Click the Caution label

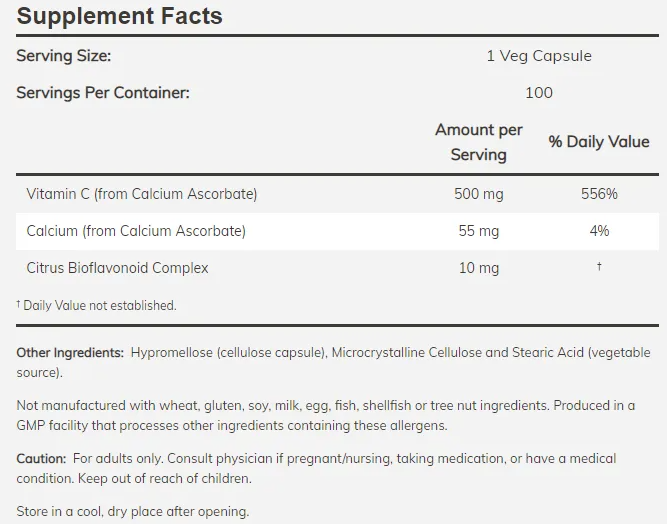(x=41, y=458)
